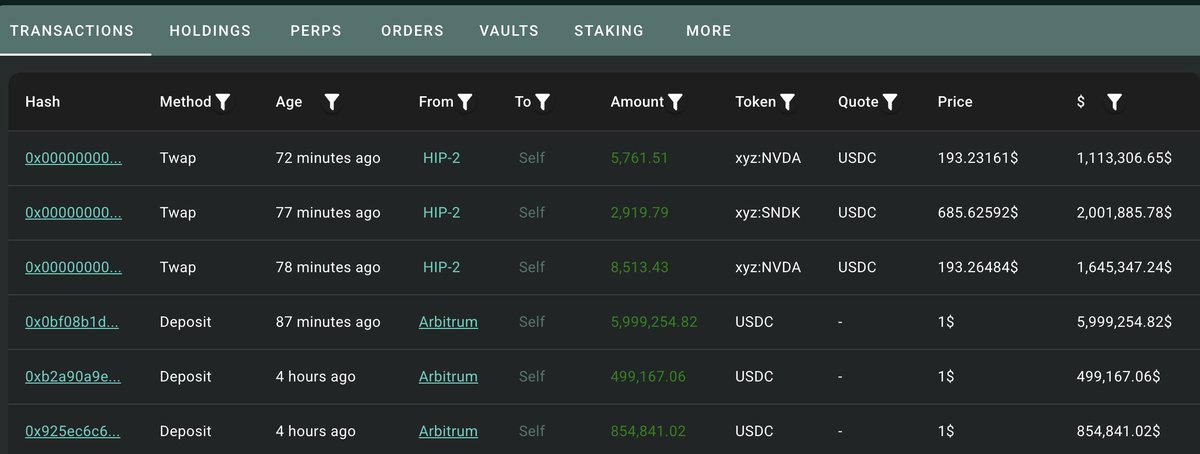
Task: Filter by Token column funnel icon
Action: [x=787, y=102]
